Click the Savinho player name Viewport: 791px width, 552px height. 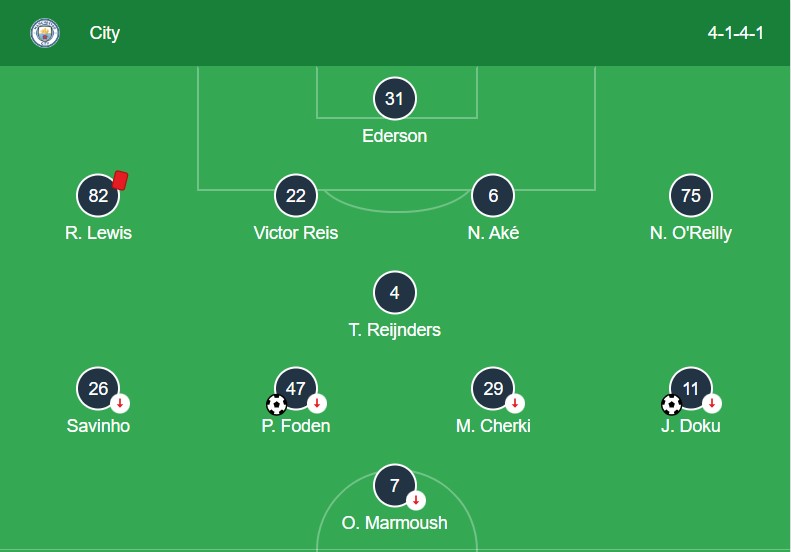click(98, 426)
